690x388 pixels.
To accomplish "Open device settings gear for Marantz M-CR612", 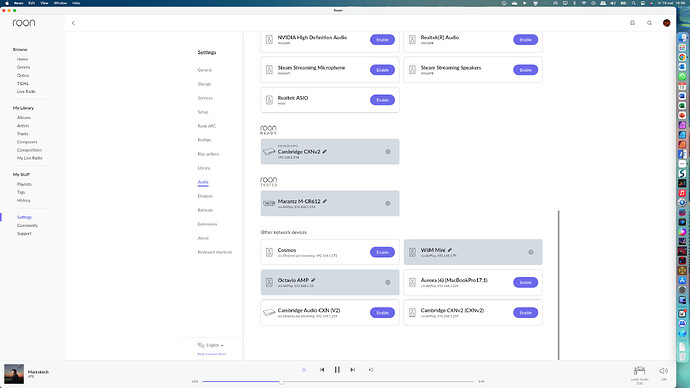I will [388, 204].
